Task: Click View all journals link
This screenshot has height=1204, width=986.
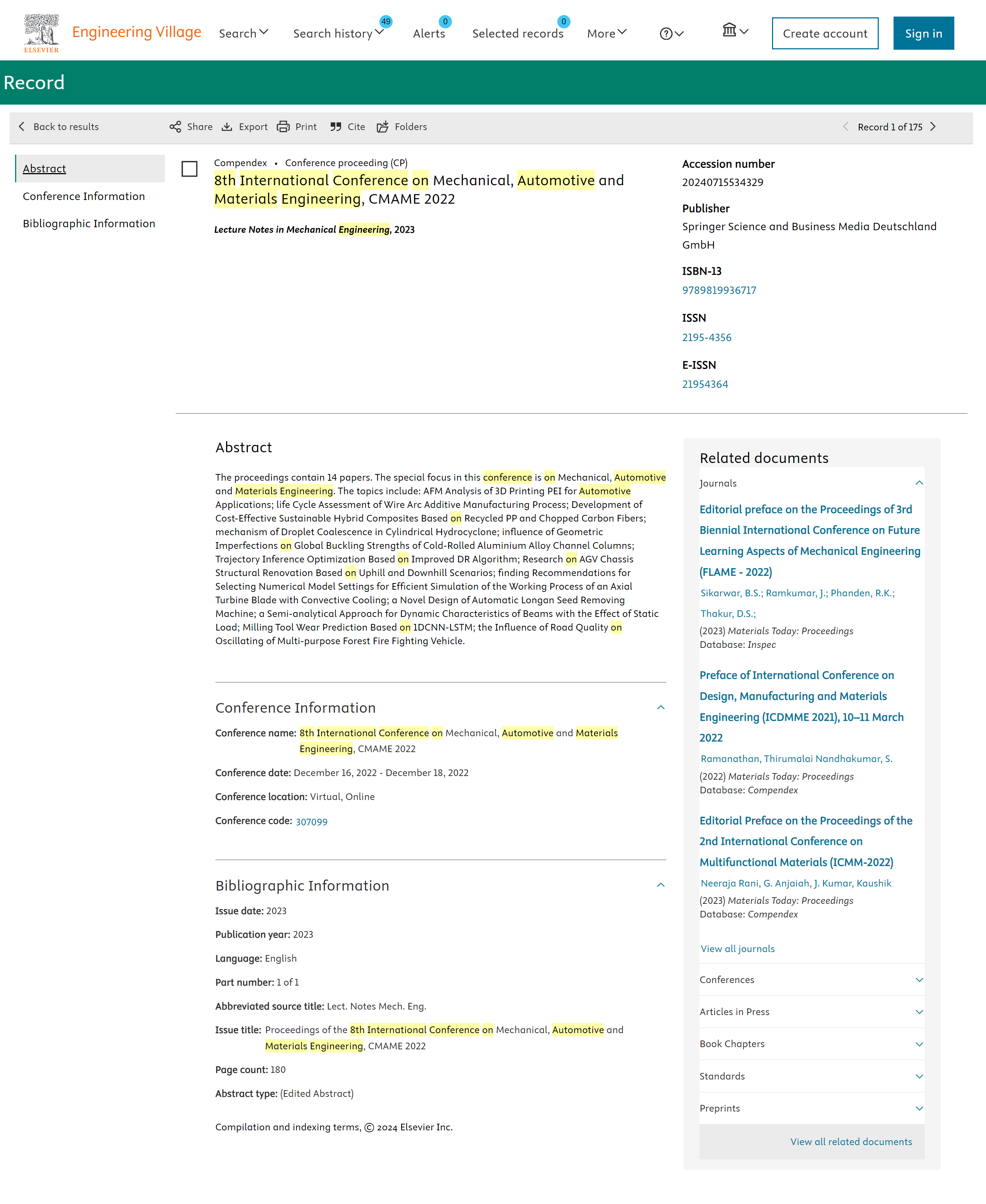Action: [737, 948]
